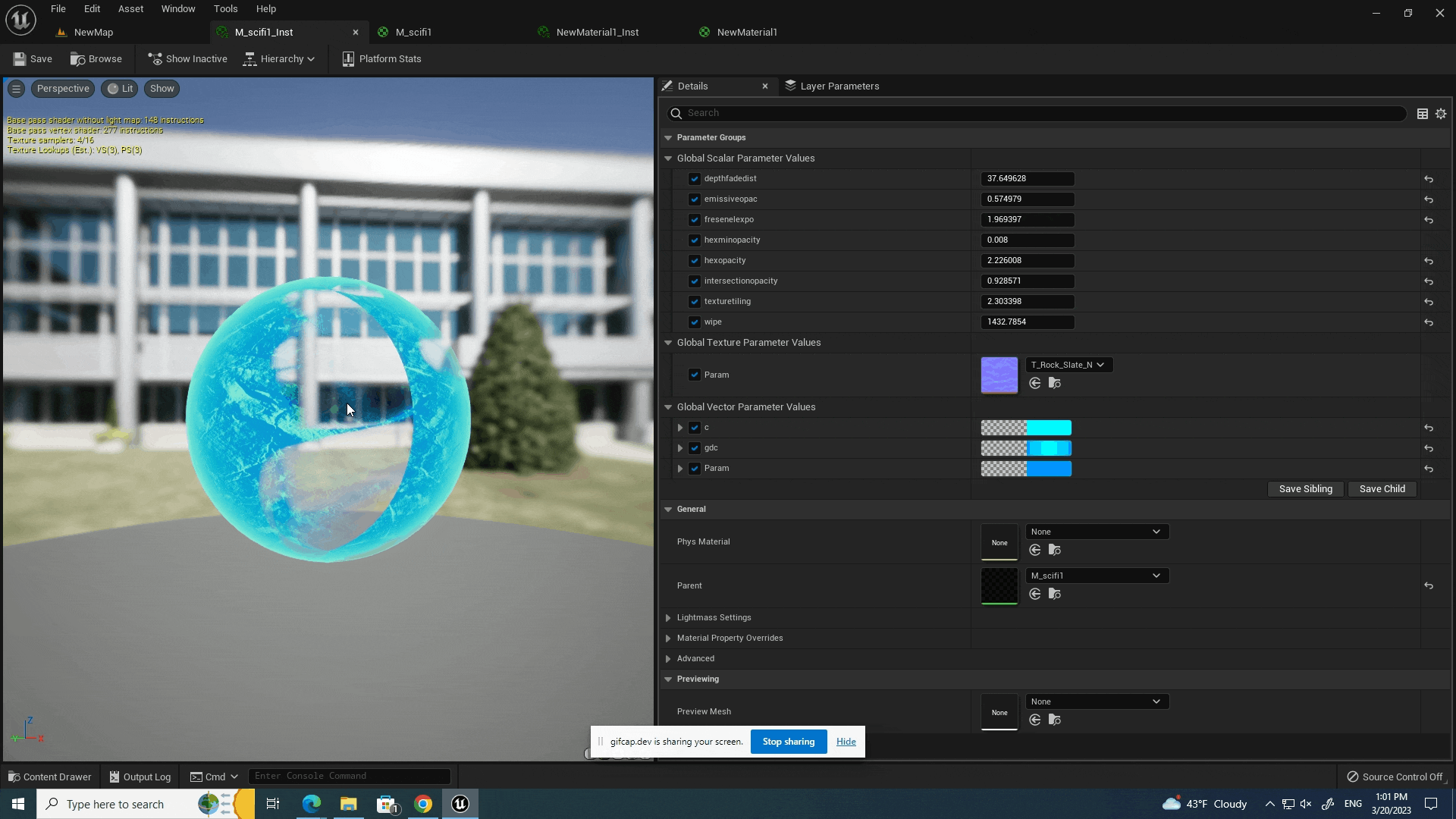
Task: Browse to Parent M_scifi1 asset
Action: (x=1055, y=594)
